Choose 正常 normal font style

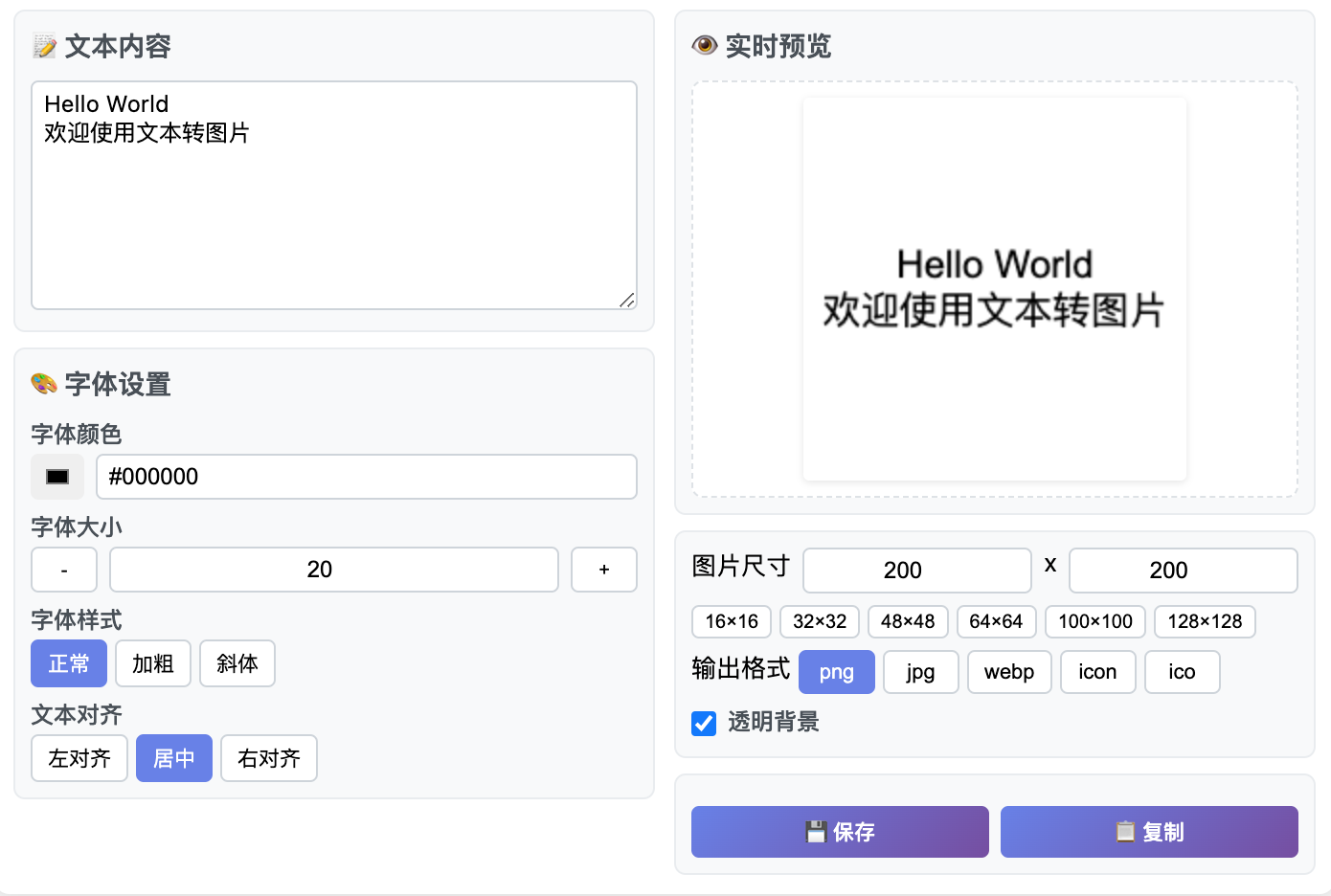[69, 663]
